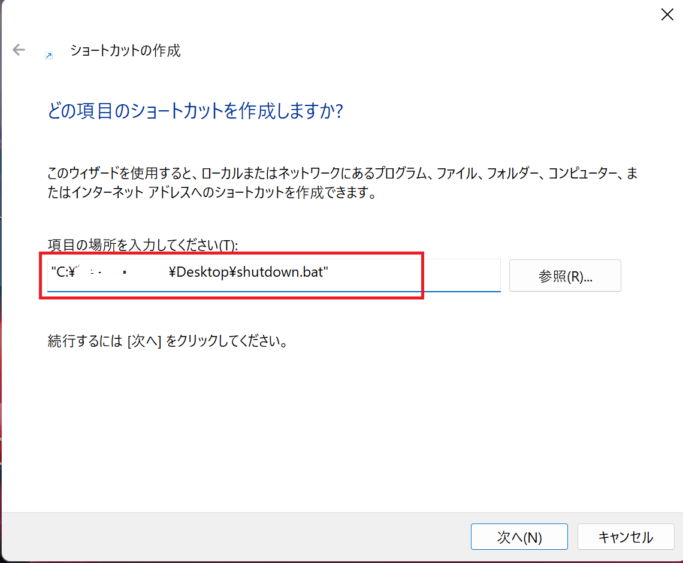The height and width of the screenshot is (563, 683).
Task: Click the 項目の場所を入力してください(T): label
Action: coord(142,245)
